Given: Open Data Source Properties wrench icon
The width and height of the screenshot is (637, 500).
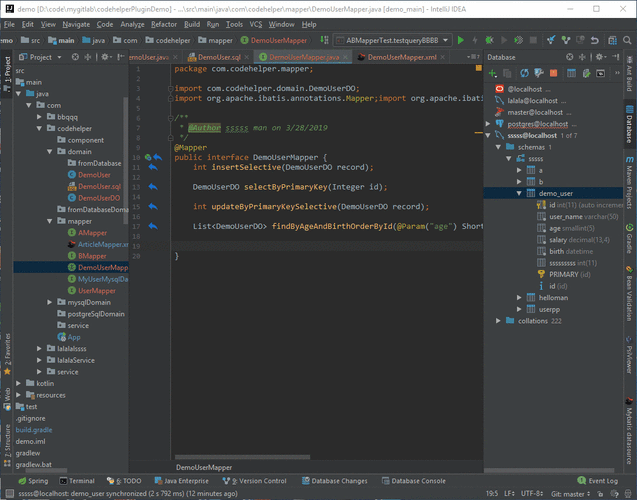Looking at the screenshot, I should (x=539, y=73).
